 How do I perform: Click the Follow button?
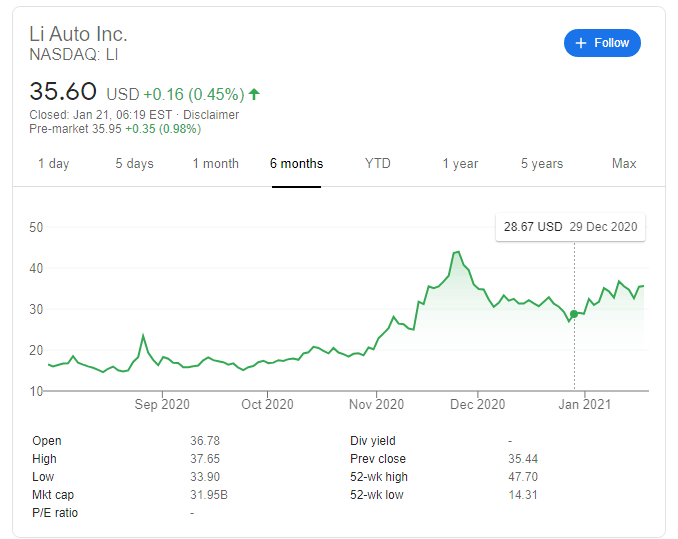pyautogui.click(x=602, y=43)
